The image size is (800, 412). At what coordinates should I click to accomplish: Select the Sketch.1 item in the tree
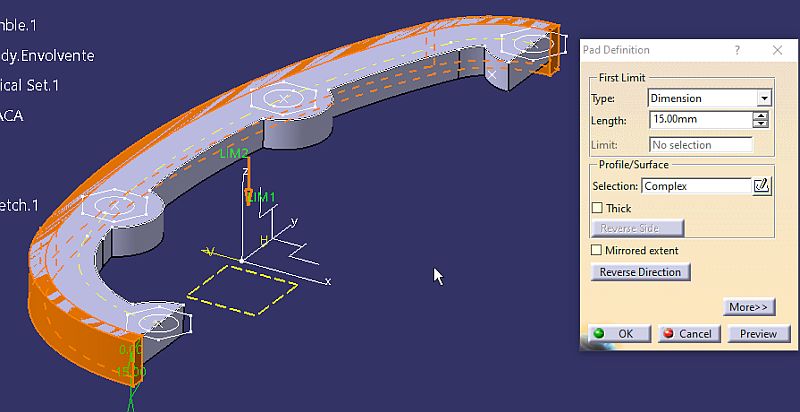(x=20, y=205)
